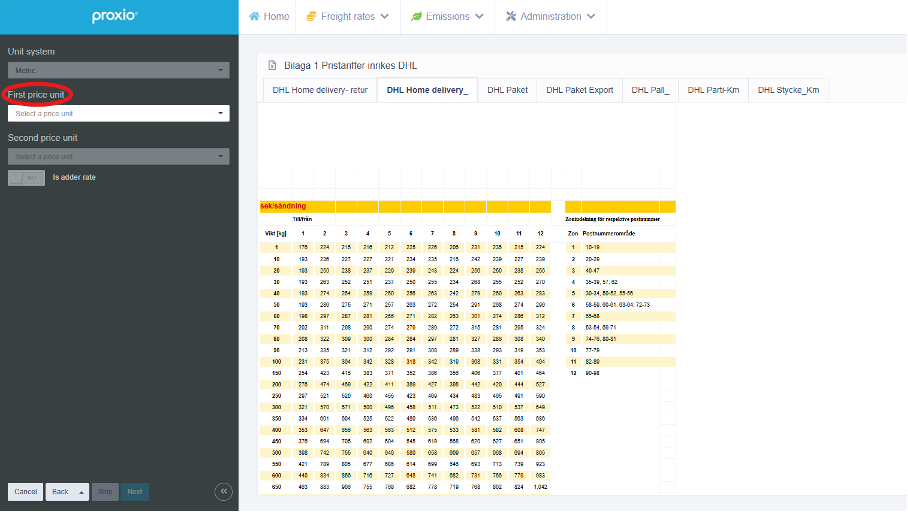
Task: Expand the Freight rates menu chevron
Action: click(x=385, y=16)
